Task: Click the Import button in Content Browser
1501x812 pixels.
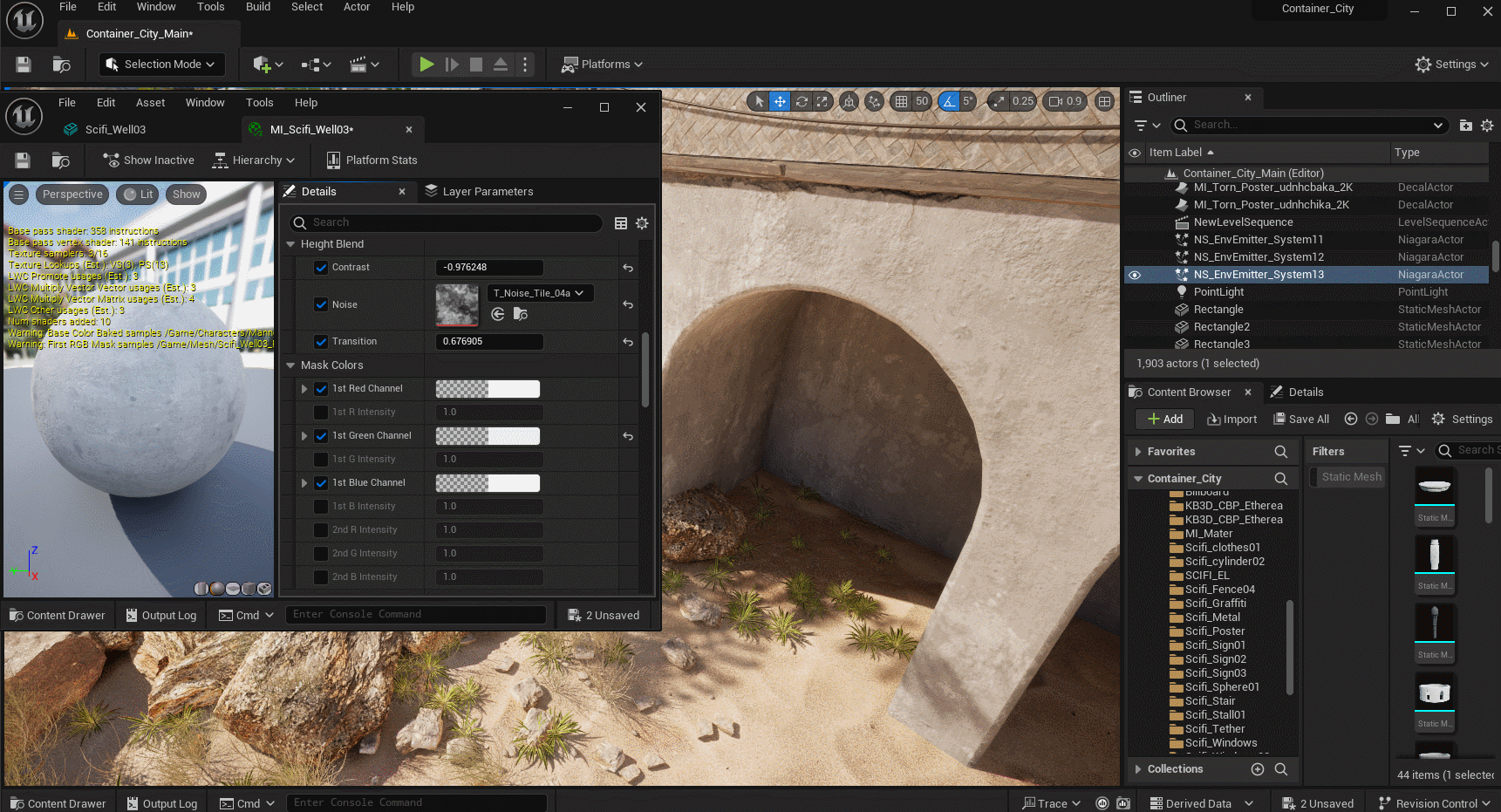Action: [1232, 420]
